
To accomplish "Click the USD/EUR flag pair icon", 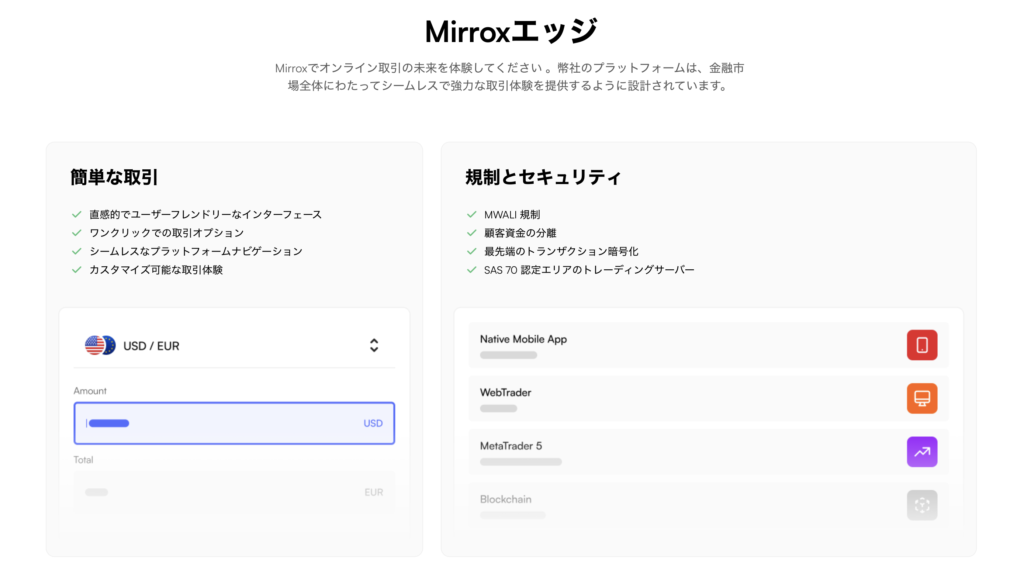I will pyautogui.click(x=101, y=345).
